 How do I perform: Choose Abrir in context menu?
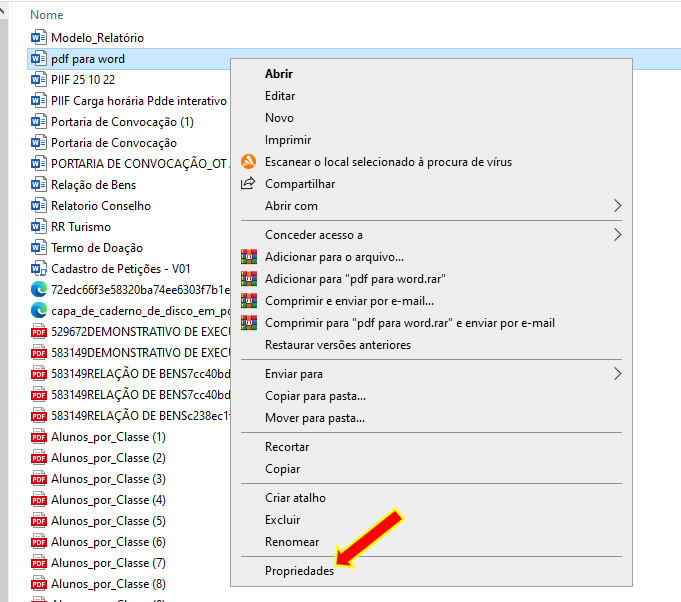(279, 73)
